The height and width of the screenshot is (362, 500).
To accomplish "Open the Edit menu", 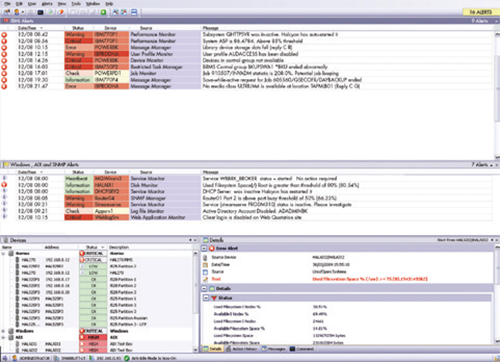I will [x=19, y=4].
